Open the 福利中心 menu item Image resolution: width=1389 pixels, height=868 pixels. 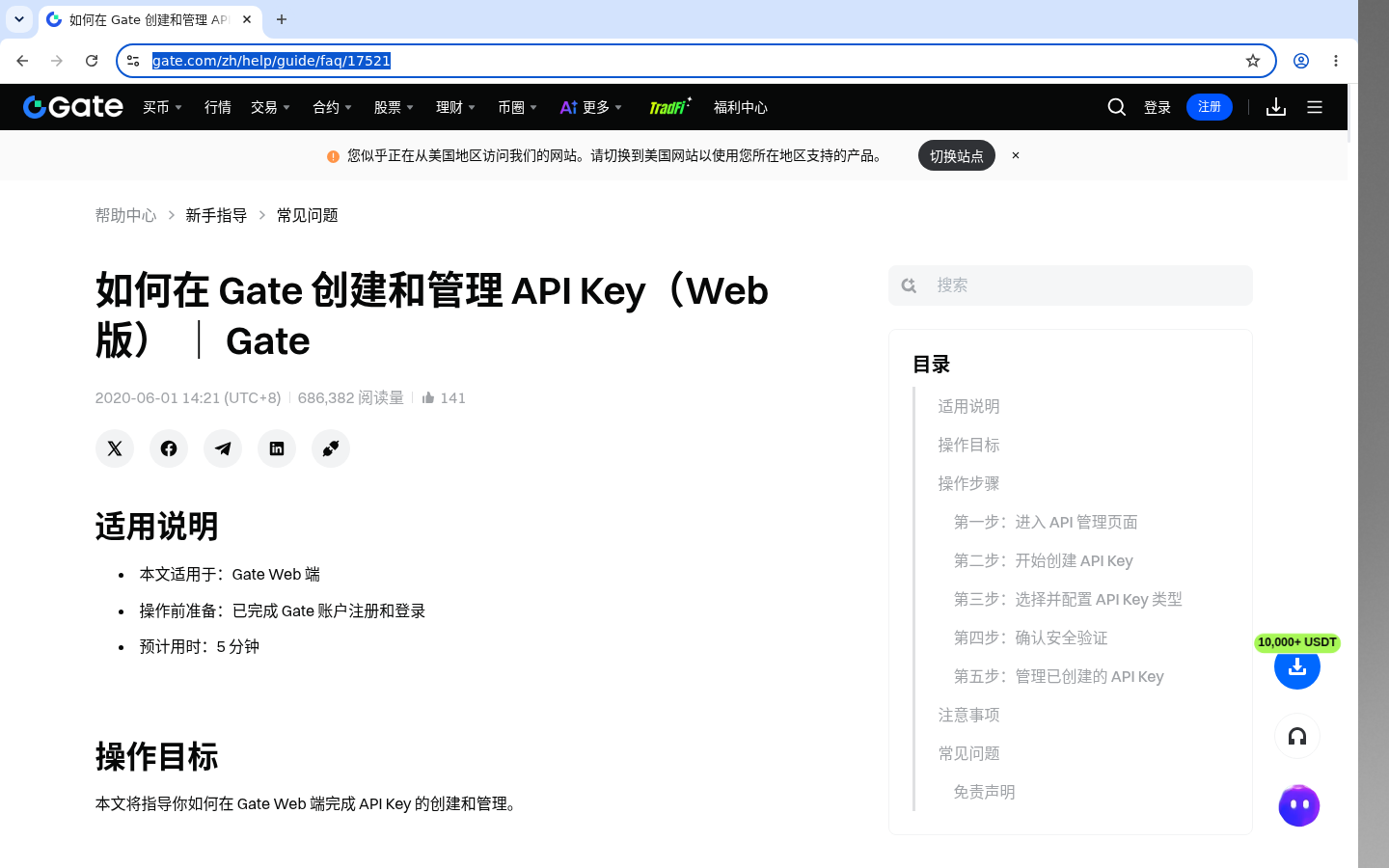point(741,107)
